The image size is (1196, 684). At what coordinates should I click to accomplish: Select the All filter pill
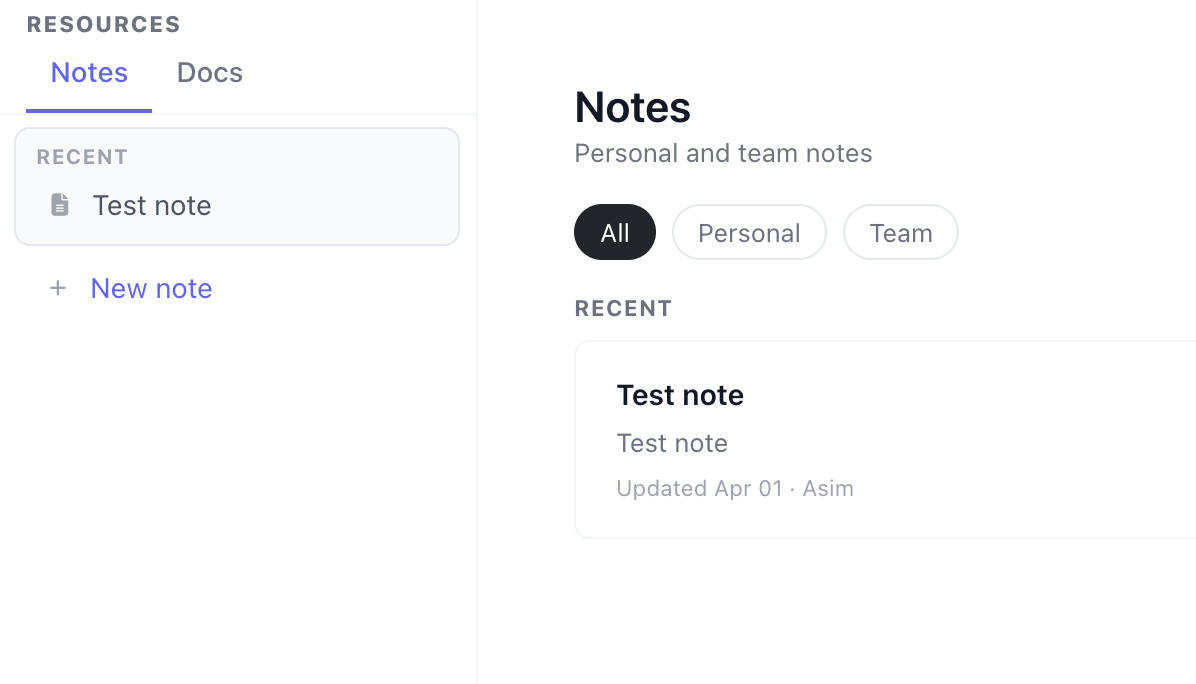point(614,232)
